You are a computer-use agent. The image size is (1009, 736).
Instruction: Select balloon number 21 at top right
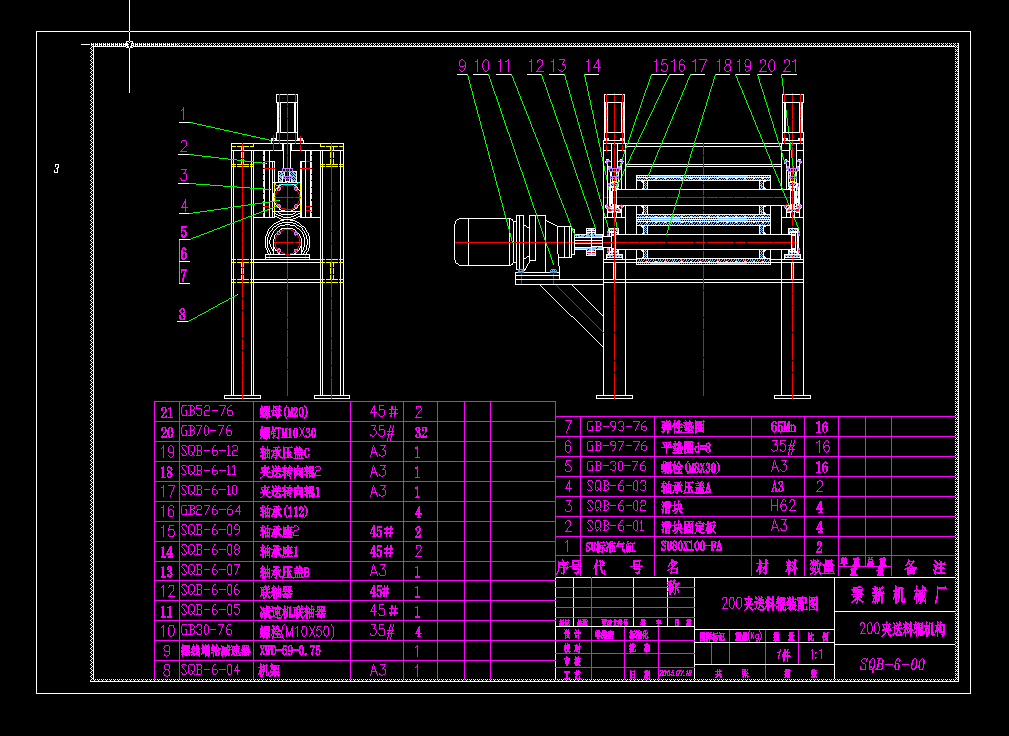click(790, 66)
